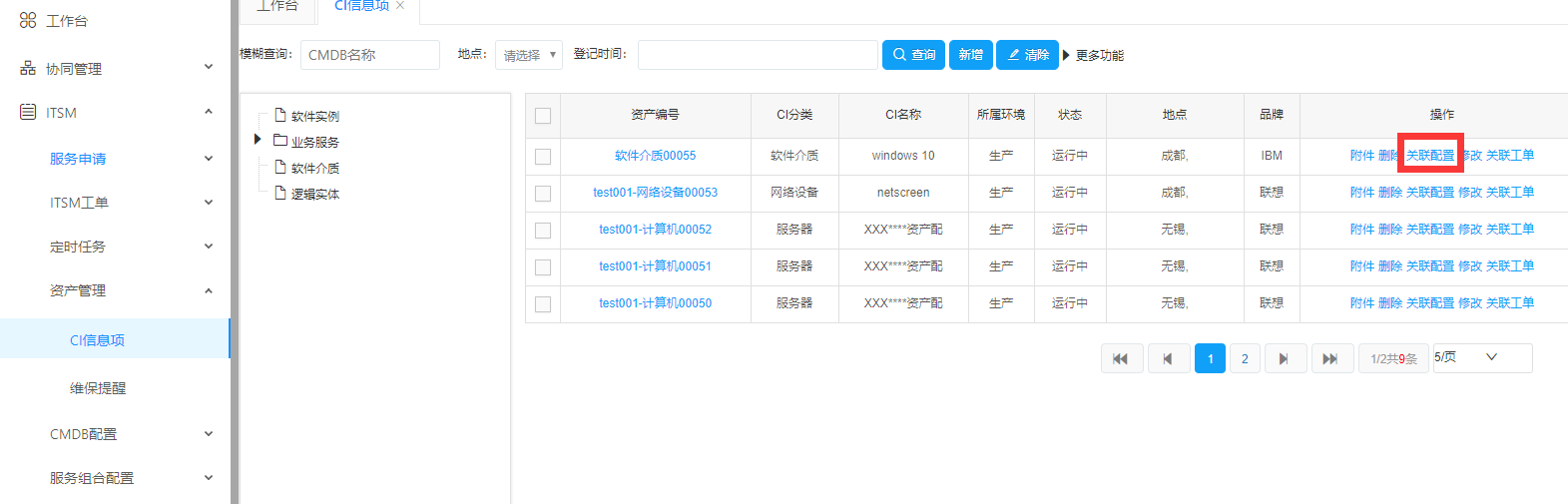Close the CI信息项 tab with X icon
The height and width of the screenshot is (504, 1568).
pos(400,6)
